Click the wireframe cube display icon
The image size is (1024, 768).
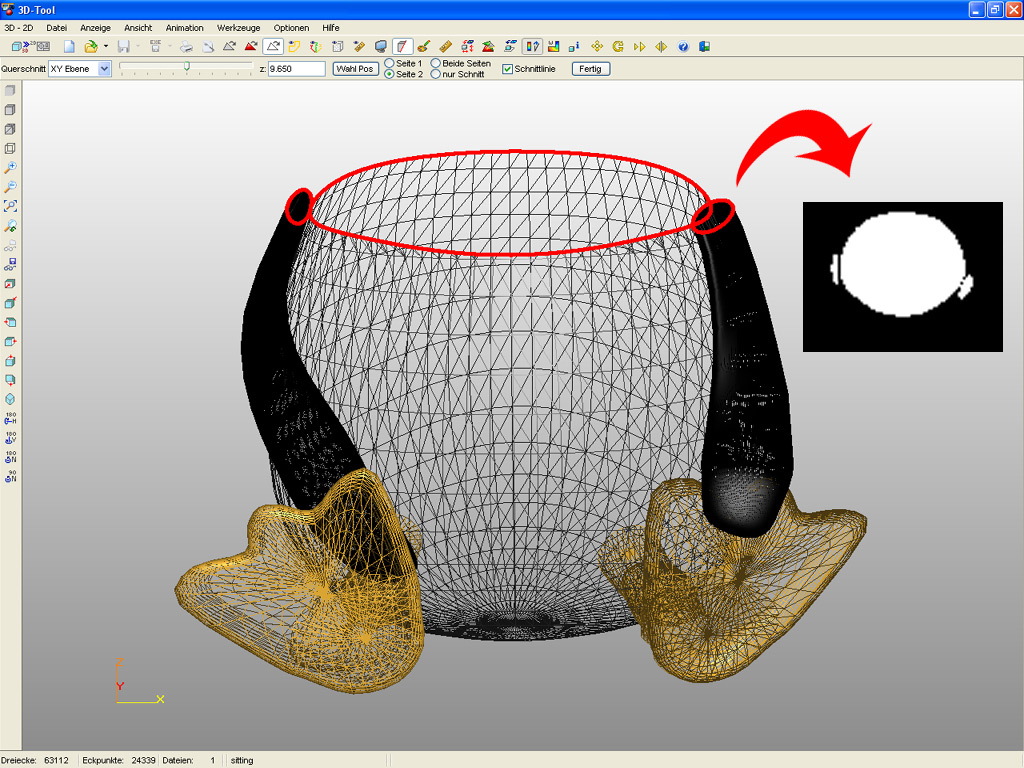(x=10, y=148)
